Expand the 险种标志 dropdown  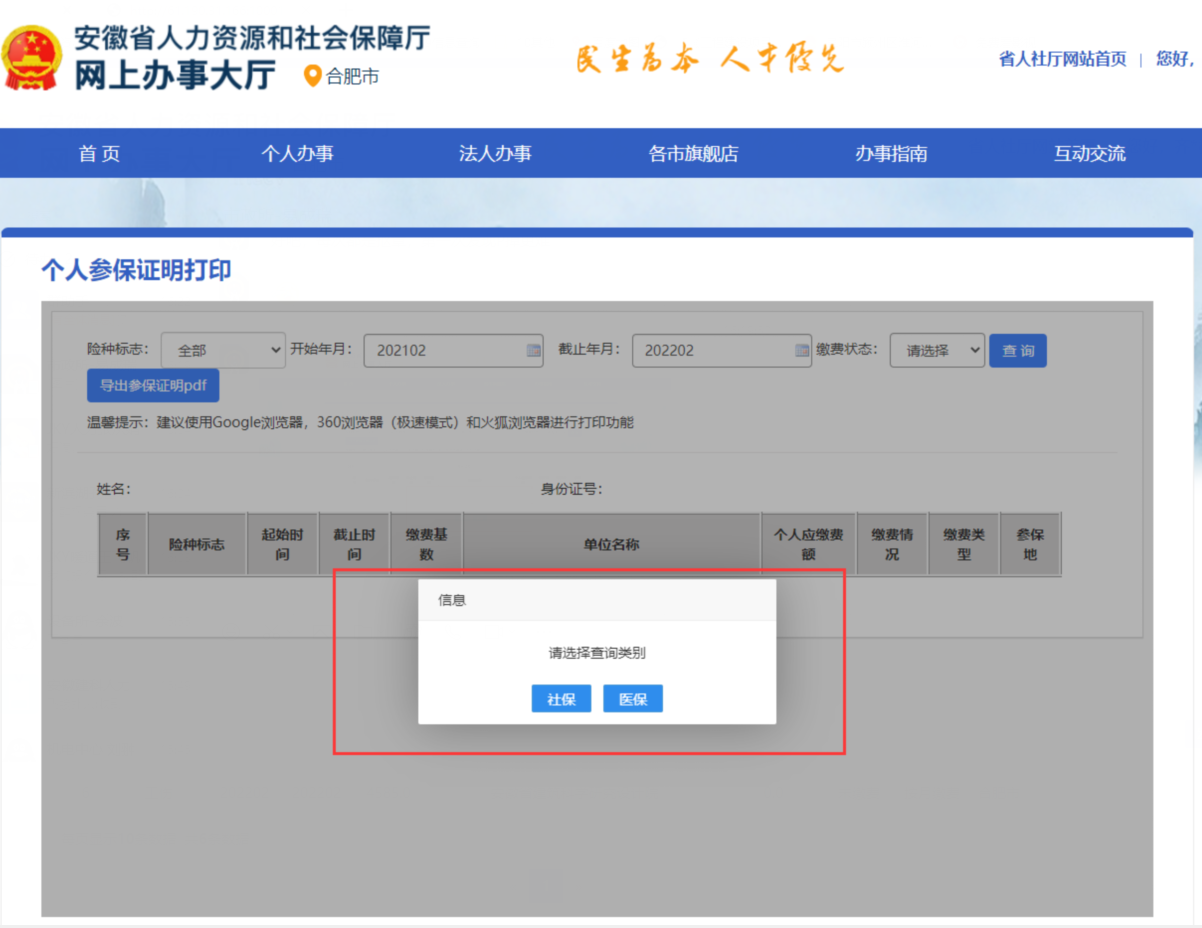pos(223,350)
